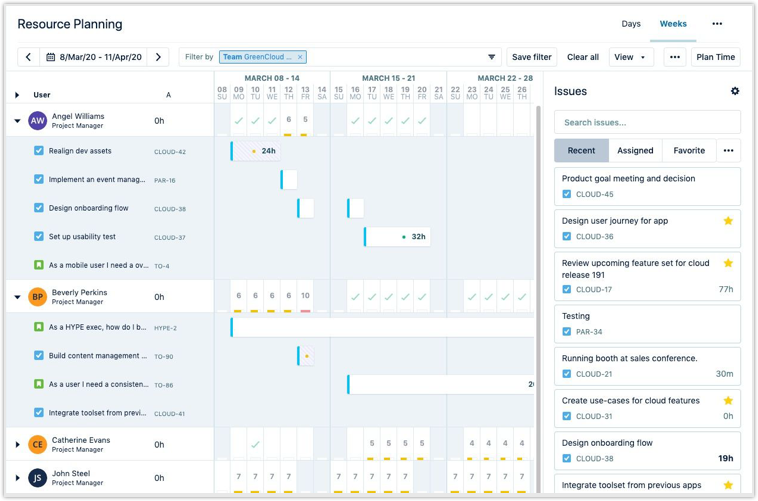The image size is (758, 501).
Task: Toggle checkbox for Realign dev assets
Action: point(39,151)
